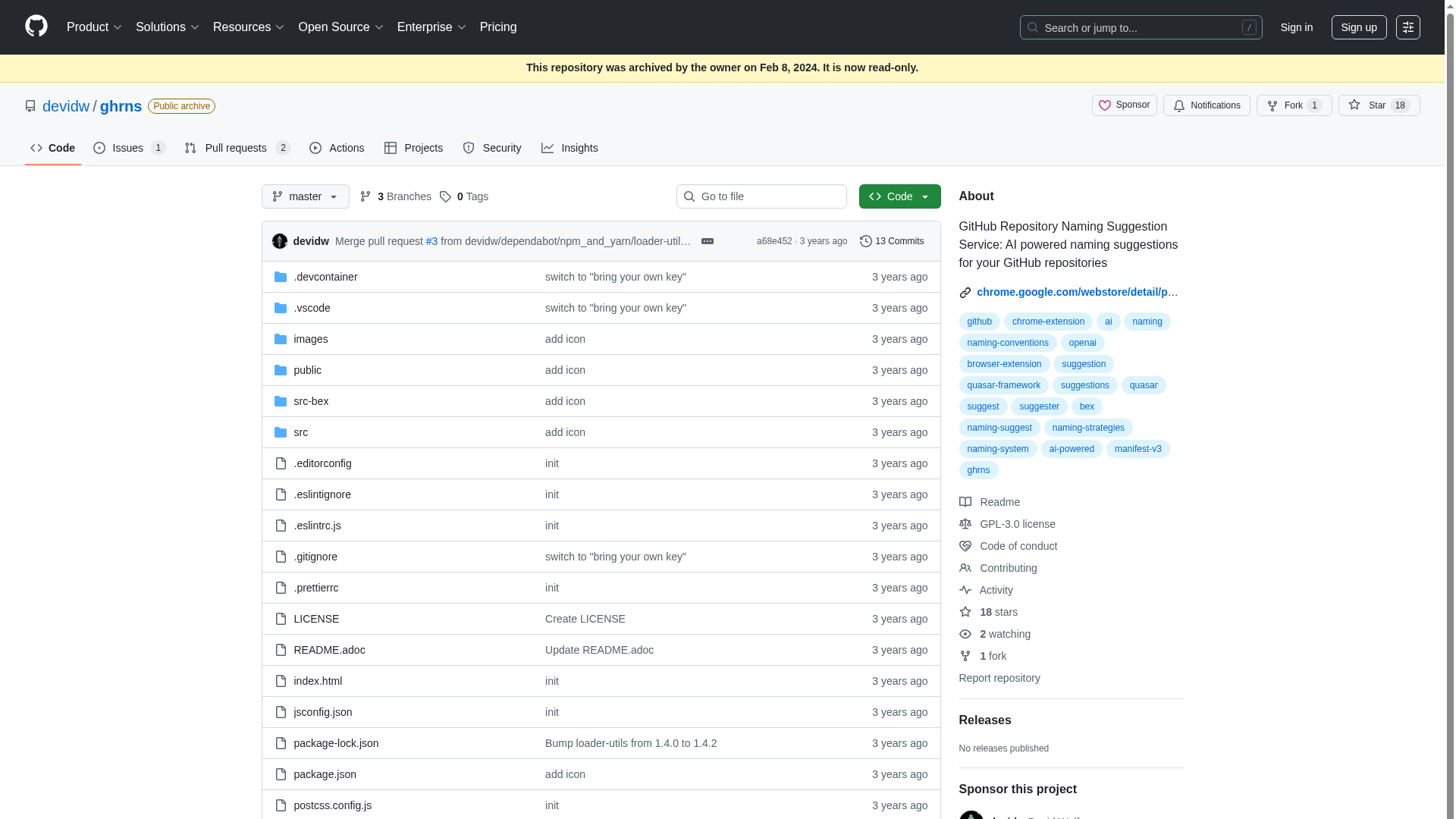Click the Sponsor heart button

click(x=1124, y=105)
